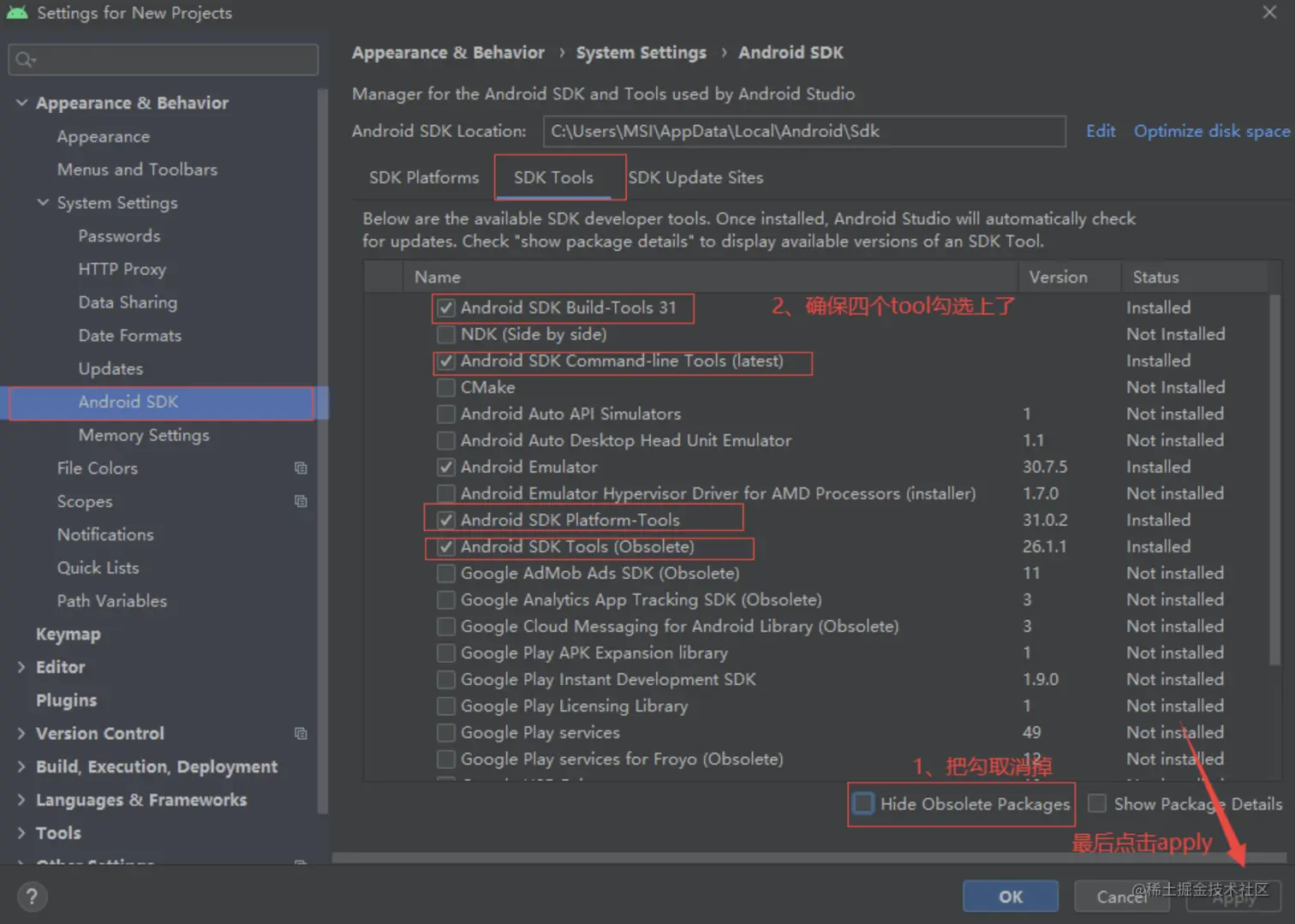
Task: Check Android Auto API Simulators
Action: 446,414
